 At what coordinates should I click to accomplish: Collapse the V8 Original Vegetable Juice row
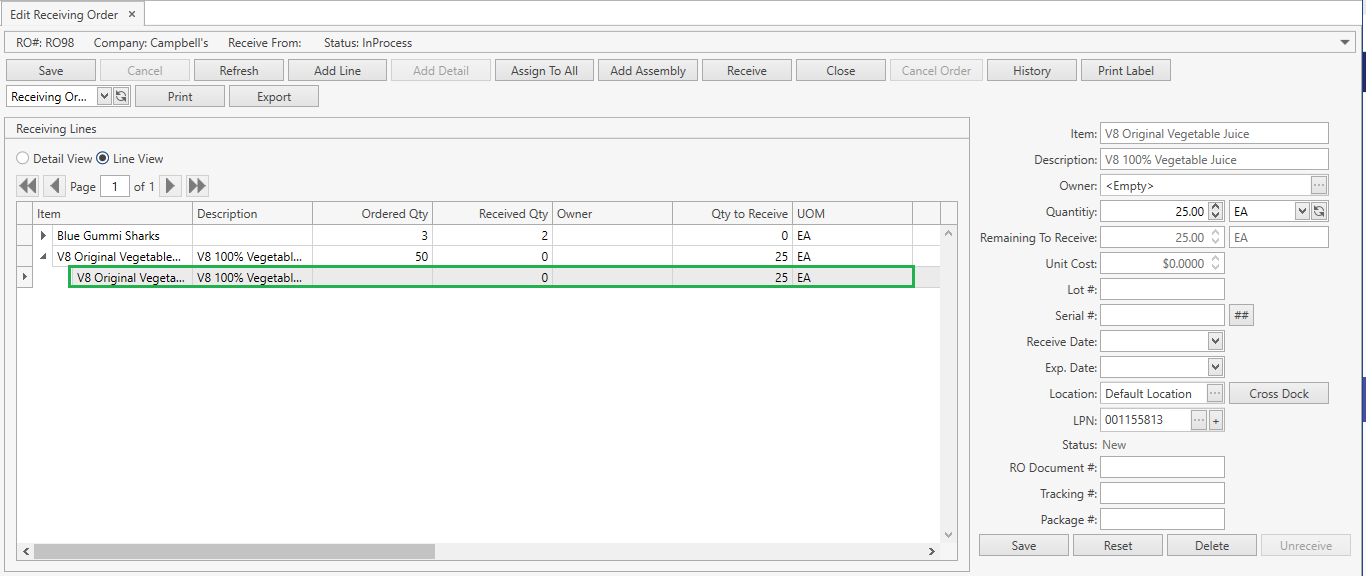43,257
